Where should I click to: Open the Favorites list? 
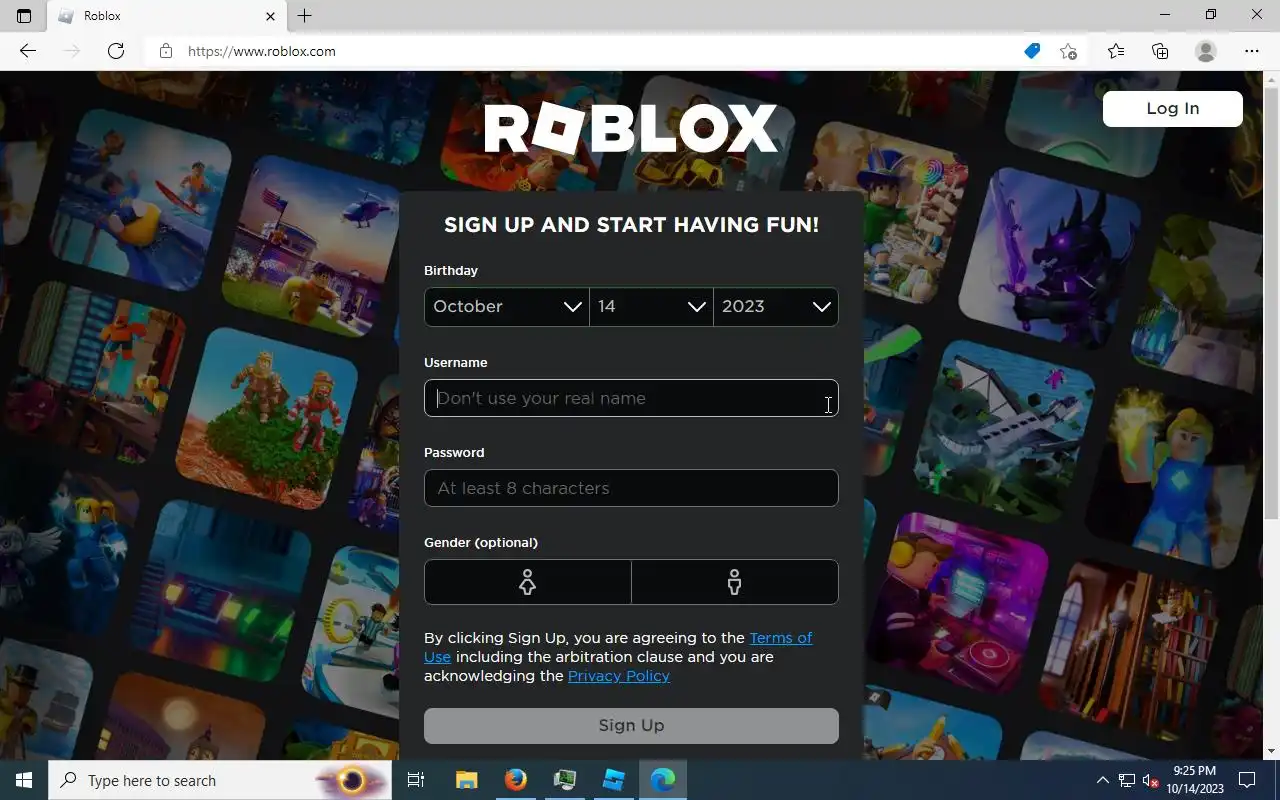(x=1116, y=51)
